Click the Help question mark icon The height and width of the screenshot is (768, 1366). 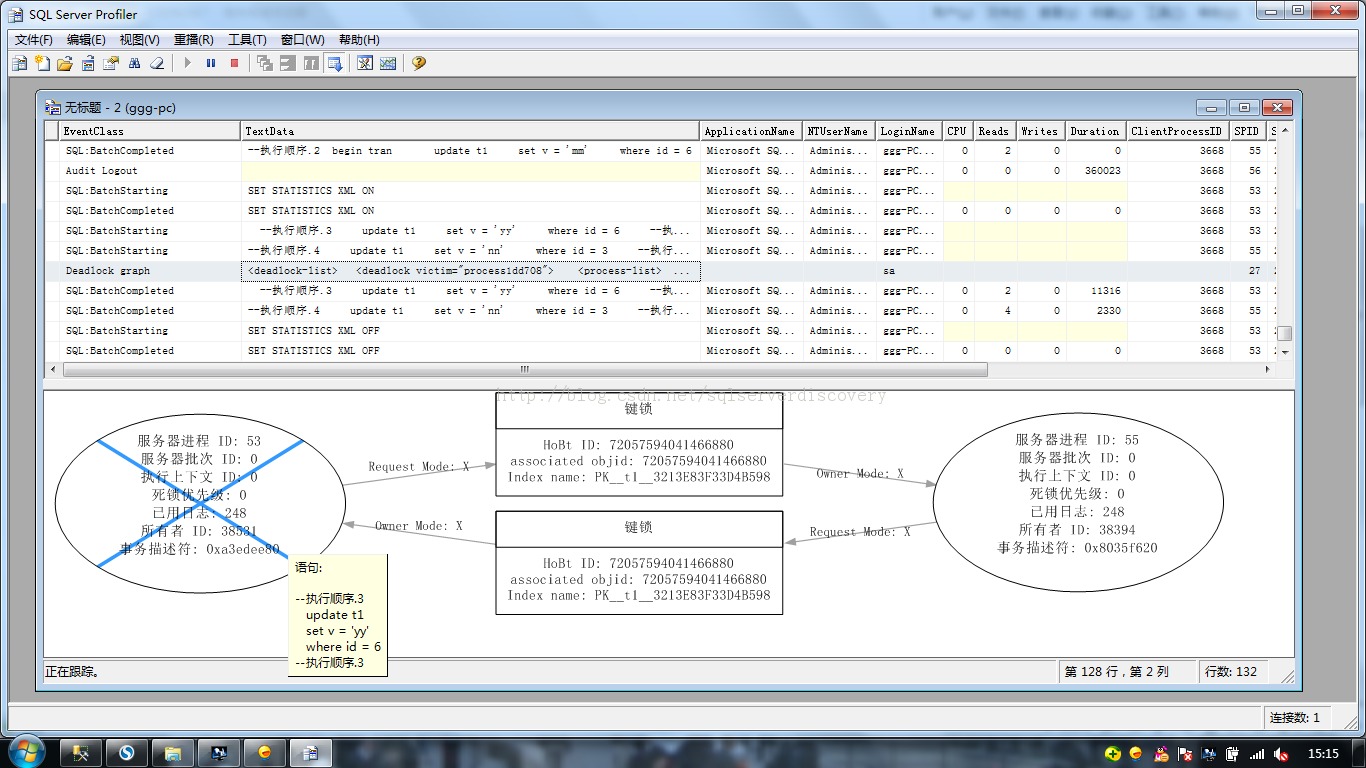[x=418, y=63]
